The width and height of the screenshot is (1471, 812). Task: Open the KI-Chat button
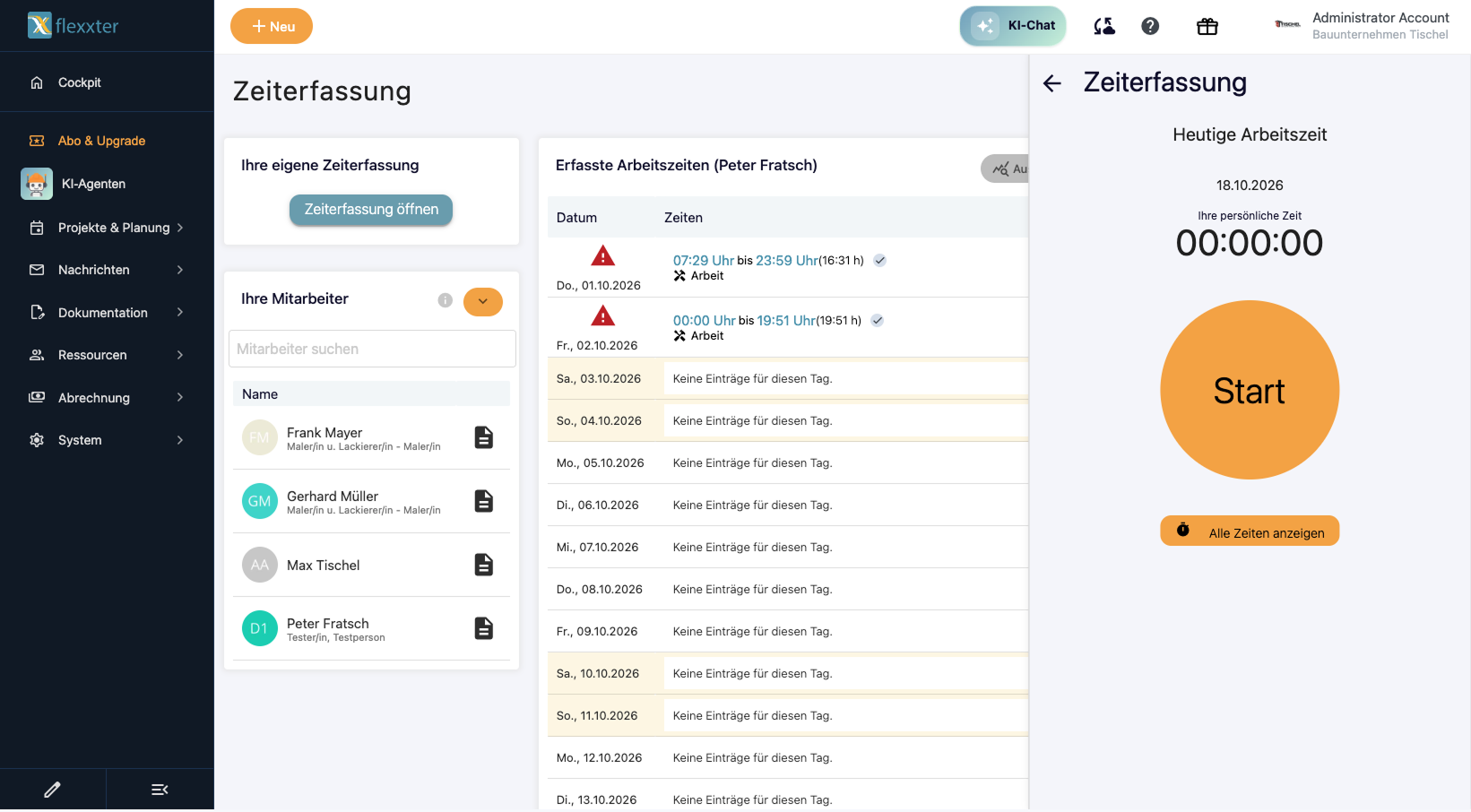(x=1013, y=26)
